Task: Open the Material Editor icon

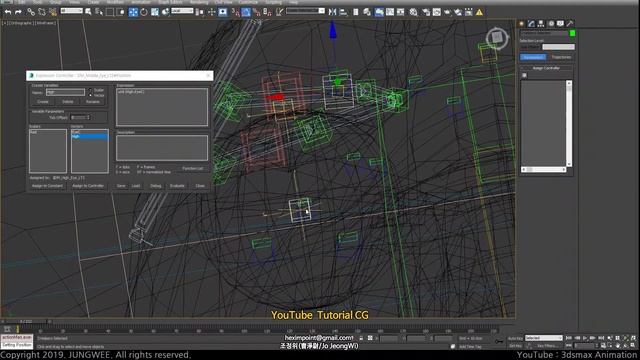Action: (x=413, y=12)
